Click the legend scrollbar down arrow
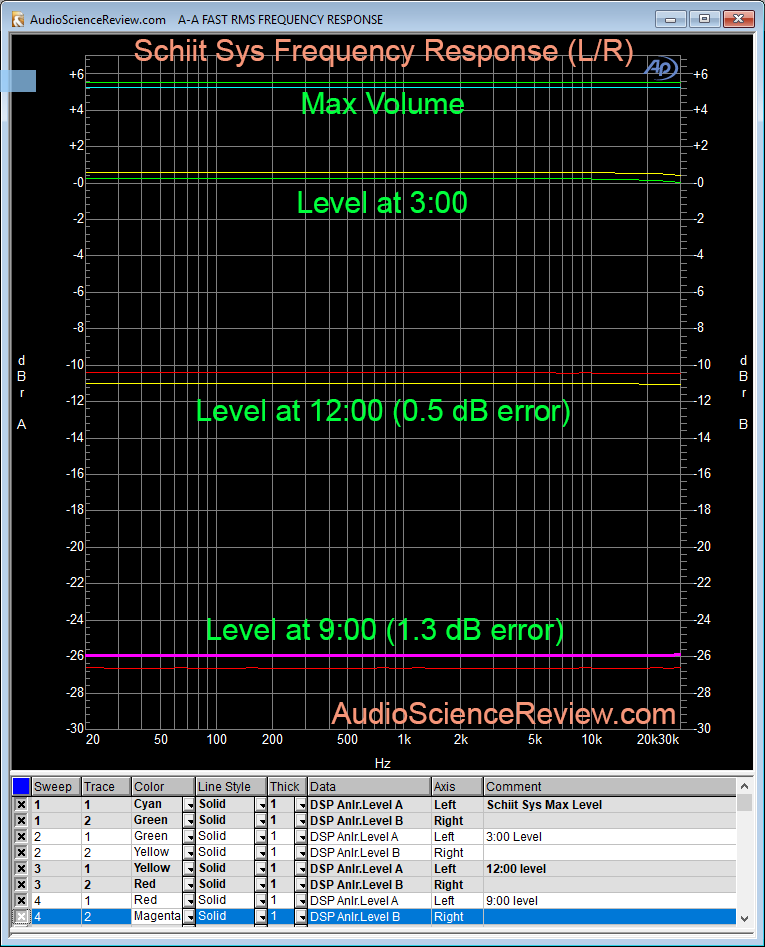Viewport: 765px width, 947px height. coord(744,918)
